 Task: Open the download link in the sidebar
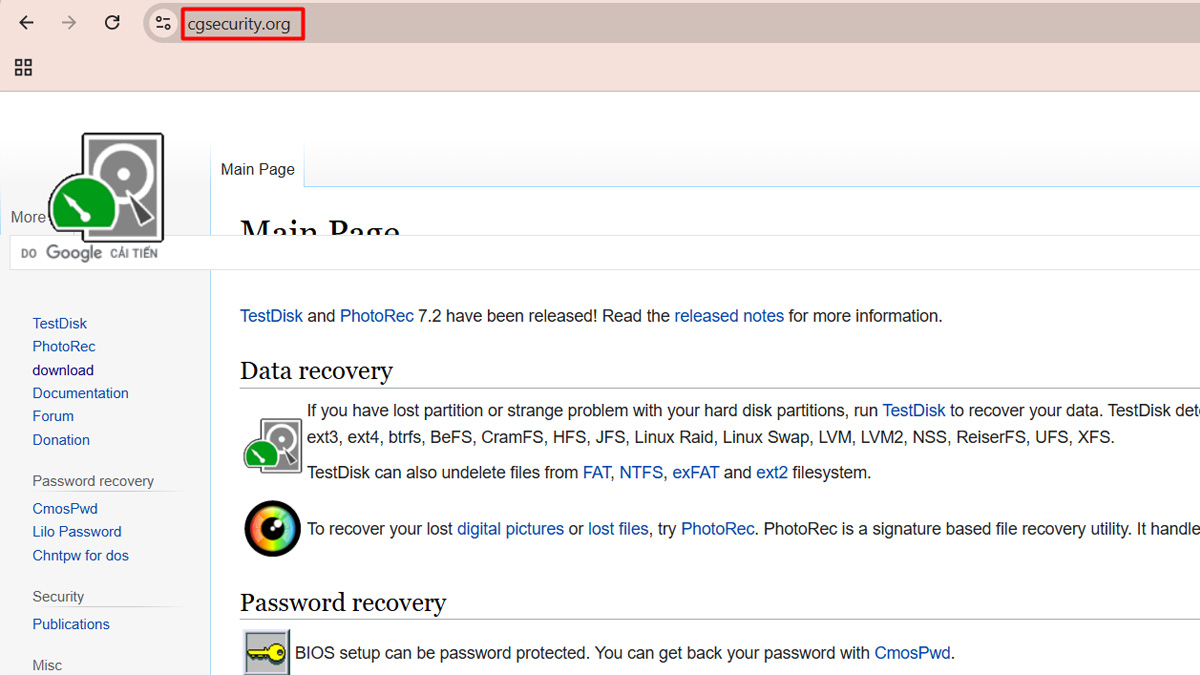(x=63, y=370)
